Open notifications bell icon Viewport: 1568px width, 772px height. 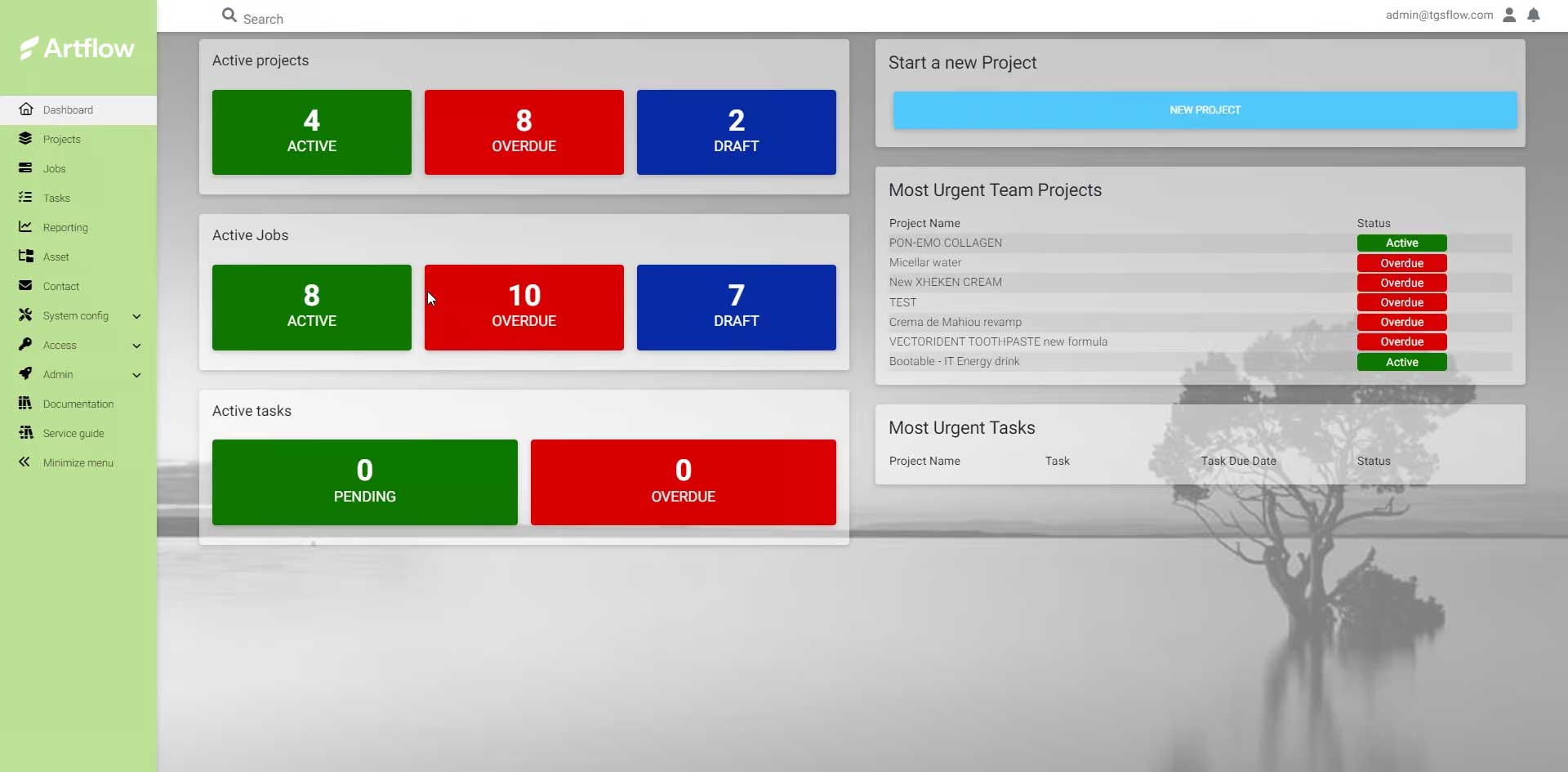point(1534,15)
